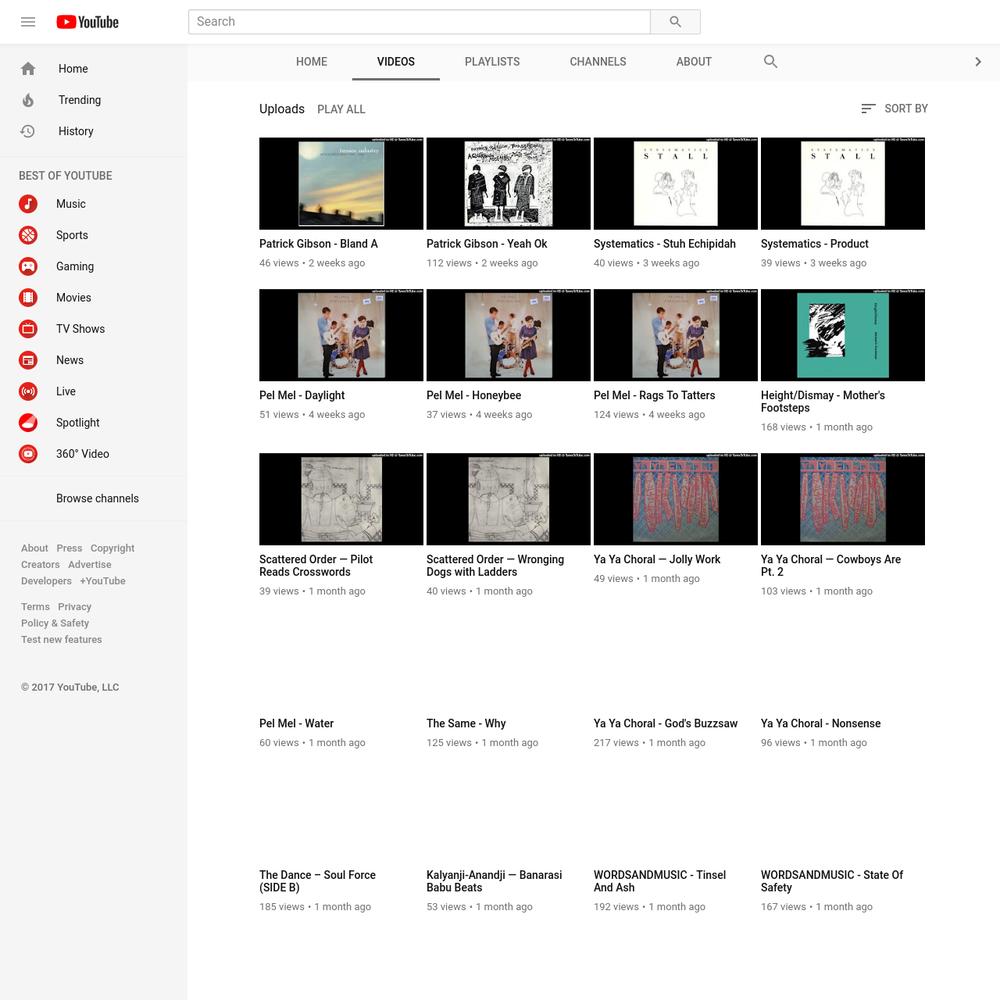Screen dimensions: 1000x1000
Task: Click the News icon
Action: [x=28, y=360]
